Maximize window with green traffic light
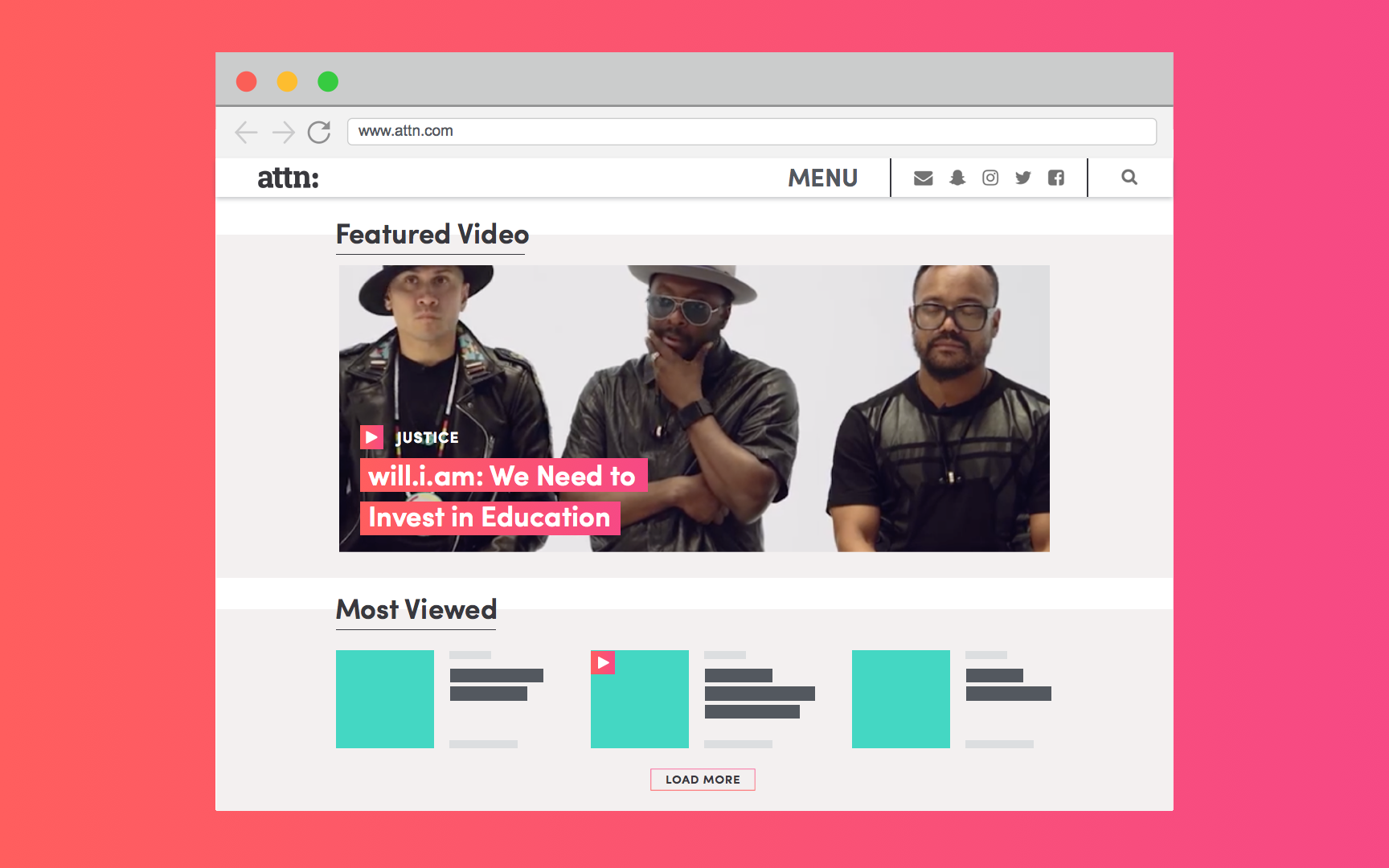 (x=328, y=81)
